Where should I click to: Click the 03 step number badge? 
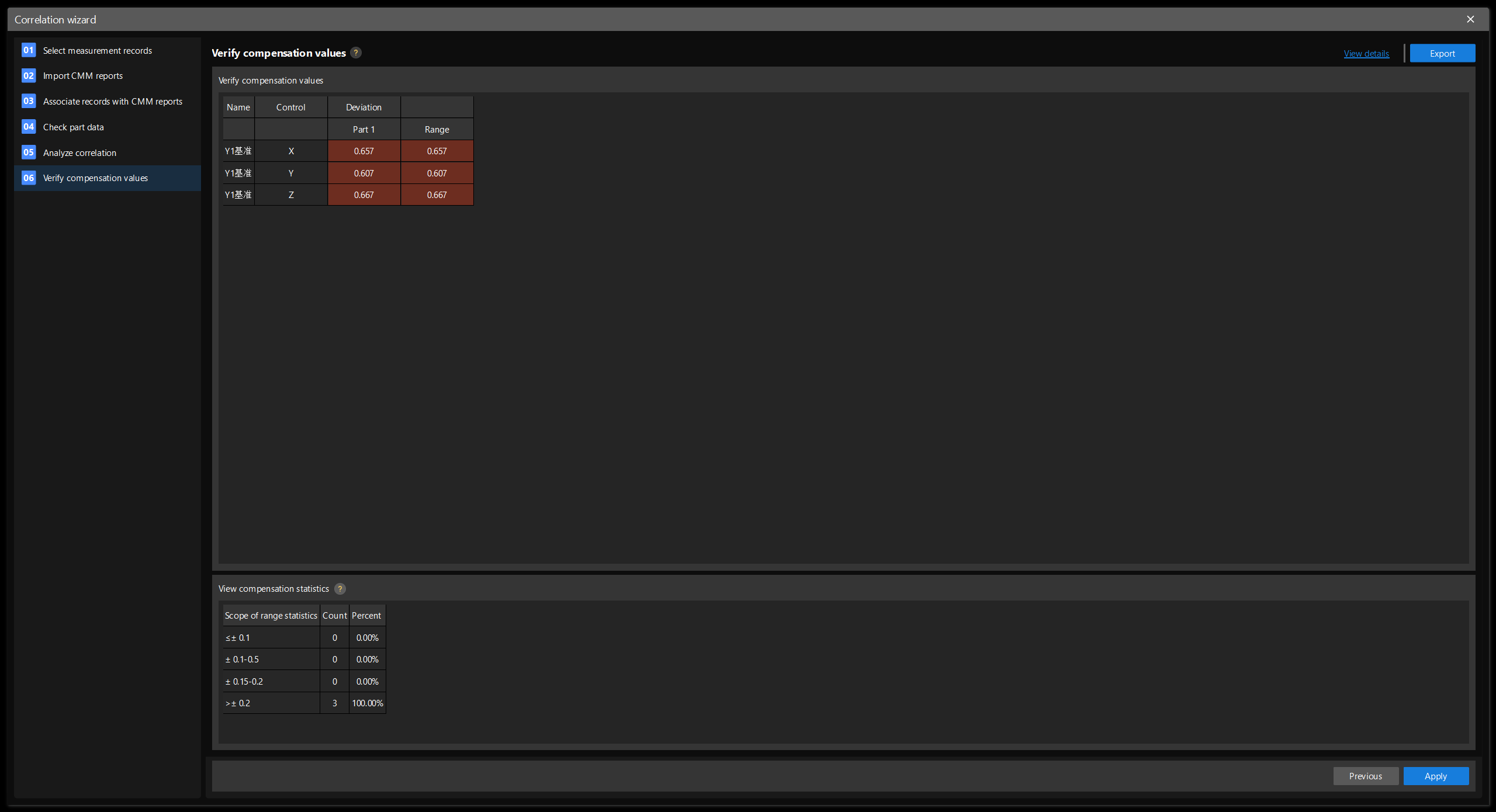[x=29, y=101]
